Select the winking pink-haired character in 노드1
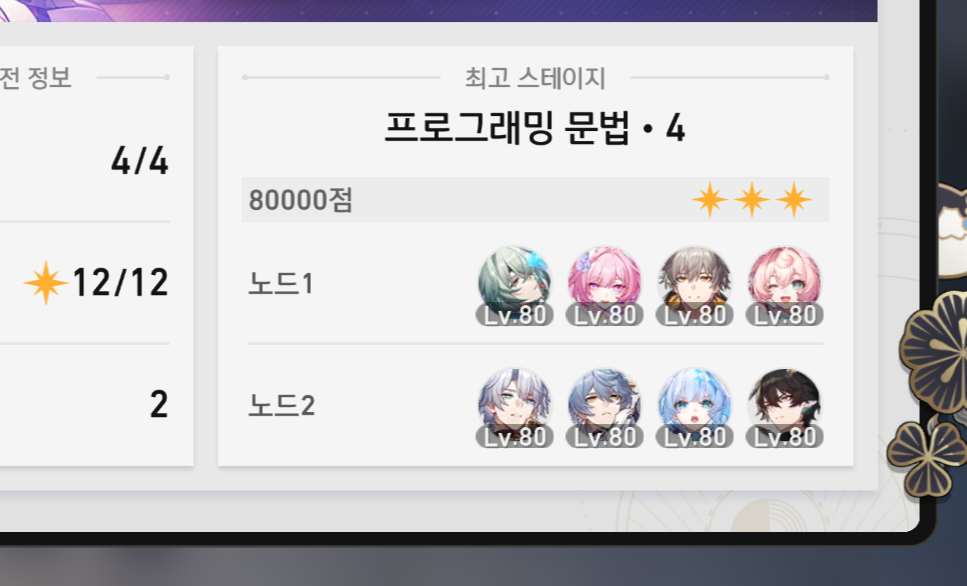This screenshot has width=967, height=586. point(784,286)
